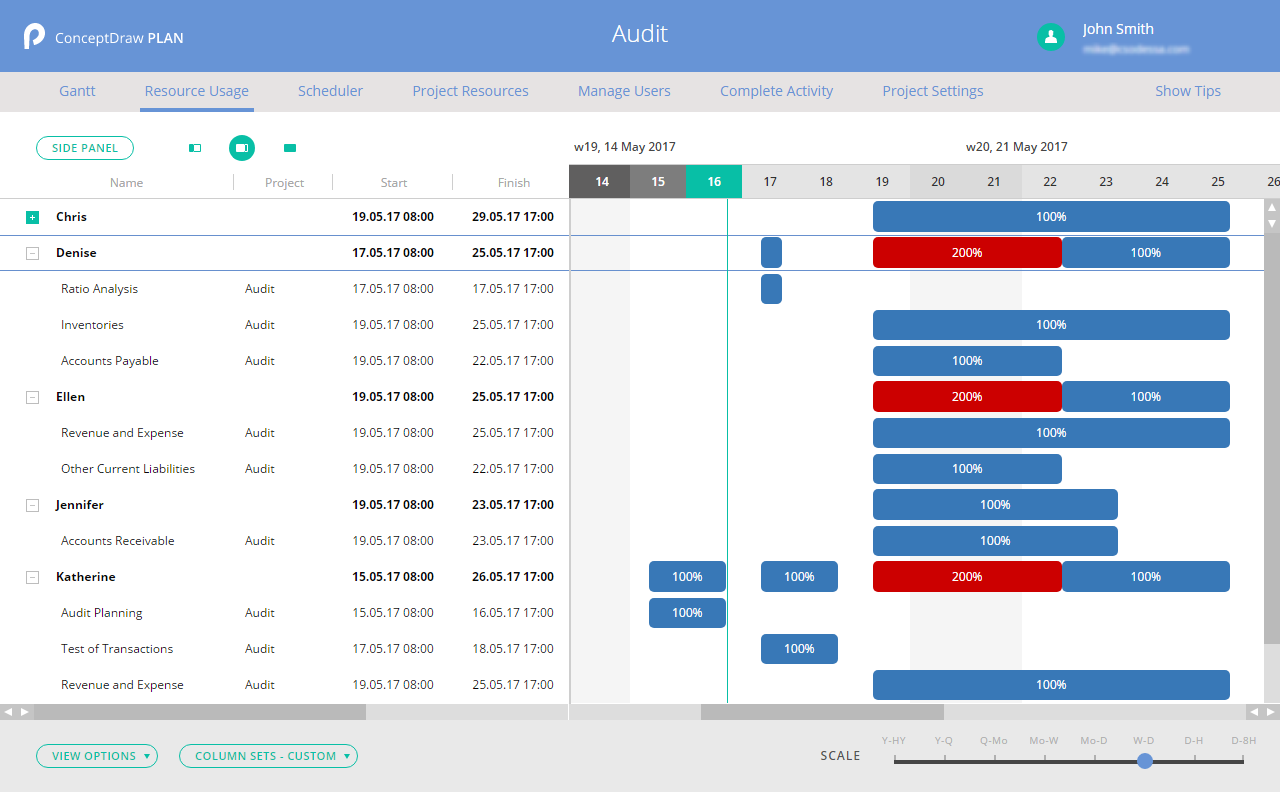The image size is (1280, 792).
Task: Collapse the Katherine resource group
Action: click(x=32, y=577)
